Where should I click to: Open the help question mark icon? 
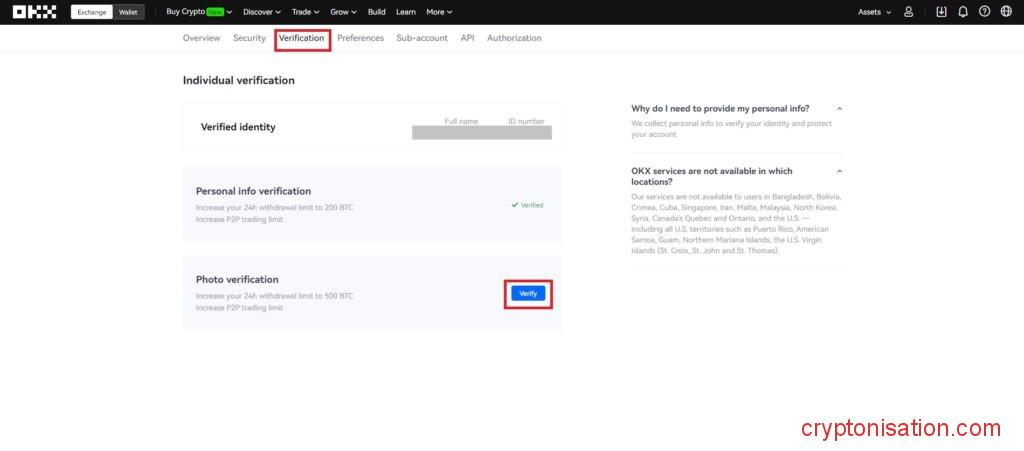[x=984, y=12]
